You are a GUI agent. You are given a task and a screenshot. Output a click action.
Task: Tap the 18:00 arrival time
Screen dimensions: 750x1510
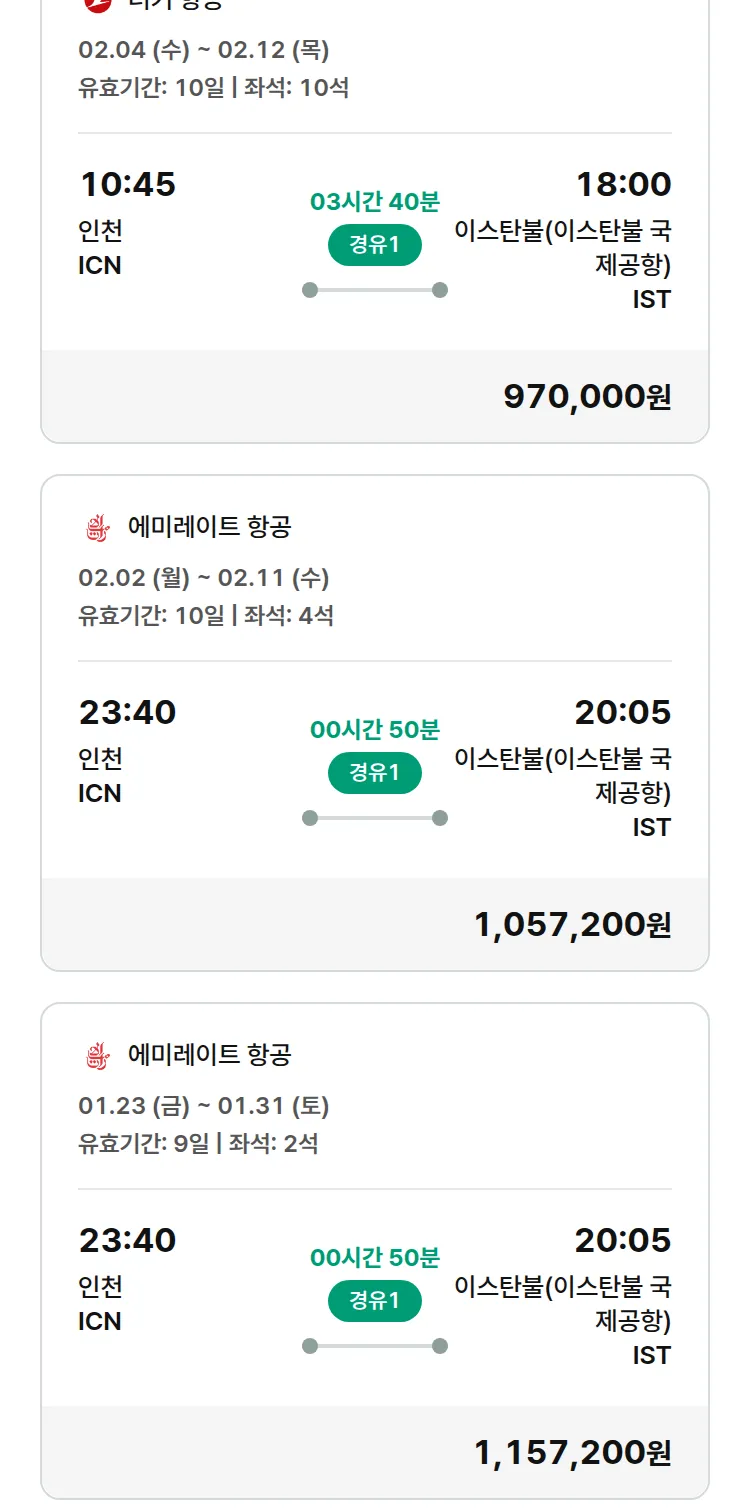click(x=623, y=185)
